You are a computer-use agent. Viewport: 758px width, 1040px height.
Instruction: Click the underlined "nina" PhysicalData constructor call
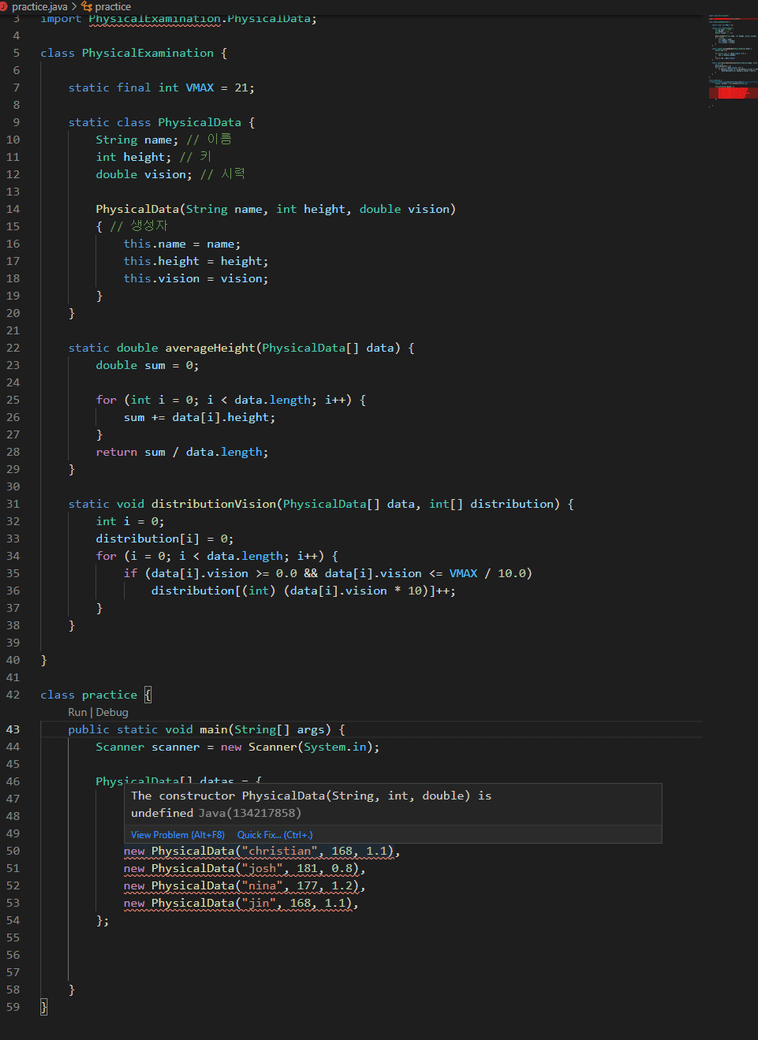tap(244, 886)
